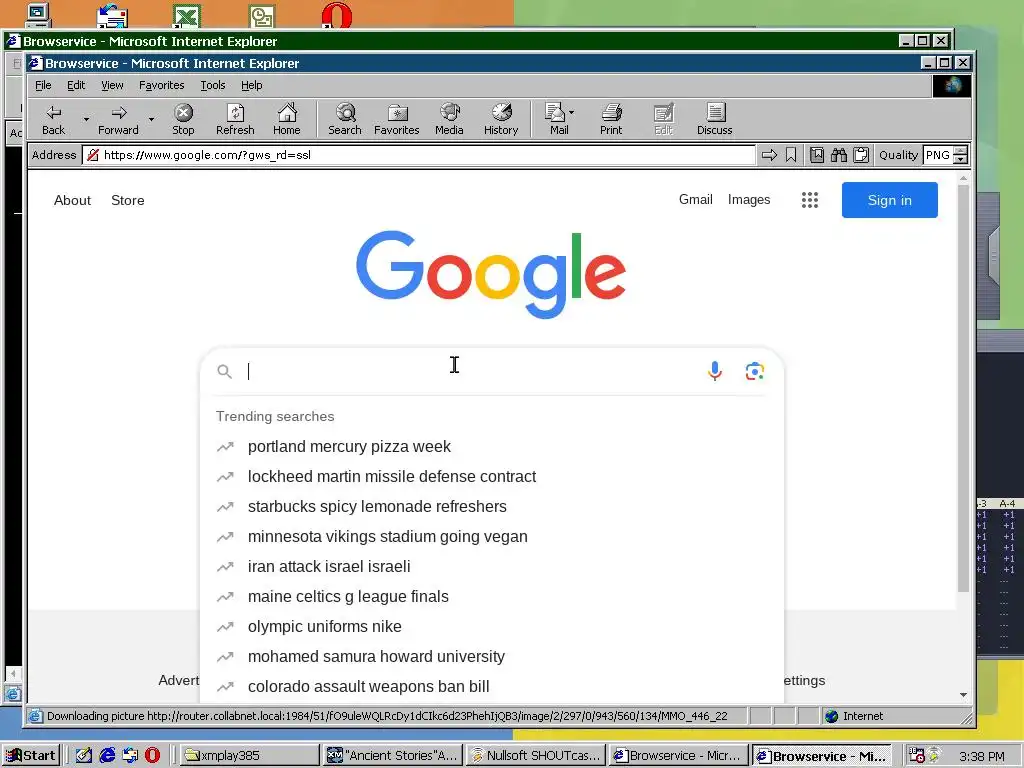Image resolution: width=1024 pixels, height=768 pixels.
Task: Open the Edit menu
Action: coord(76,85)
